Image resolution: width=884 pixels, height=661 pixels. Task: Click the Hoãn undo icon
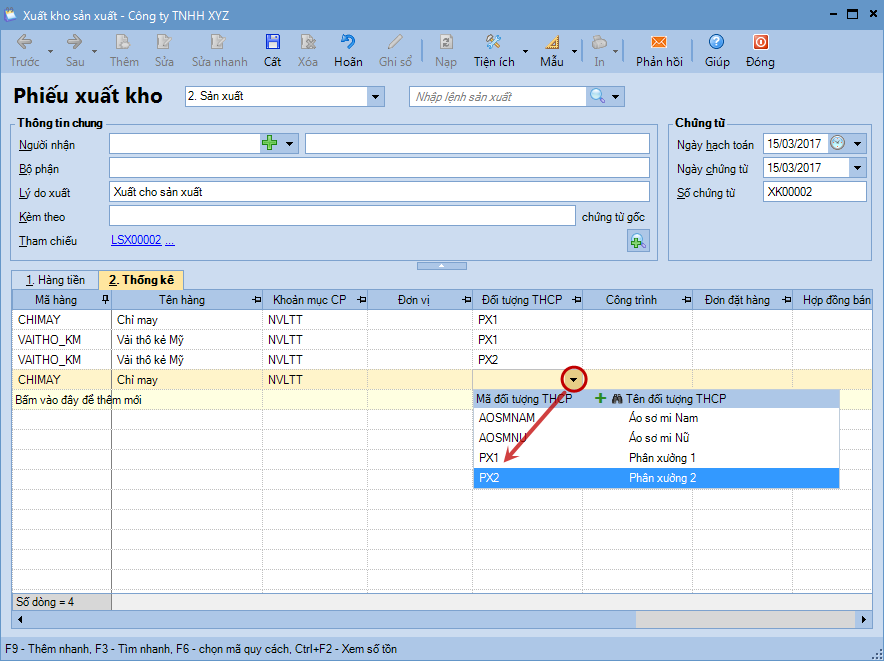tap(348, 43)
